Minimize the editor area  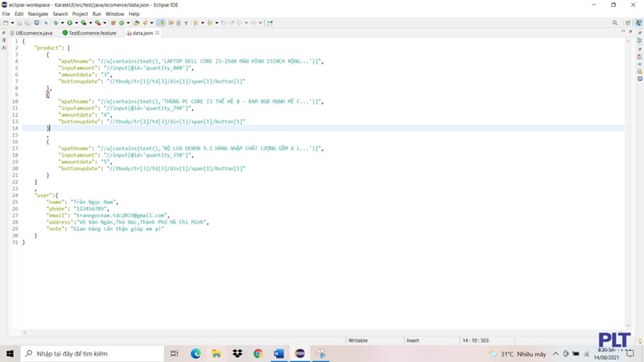(x=623, y=32)
